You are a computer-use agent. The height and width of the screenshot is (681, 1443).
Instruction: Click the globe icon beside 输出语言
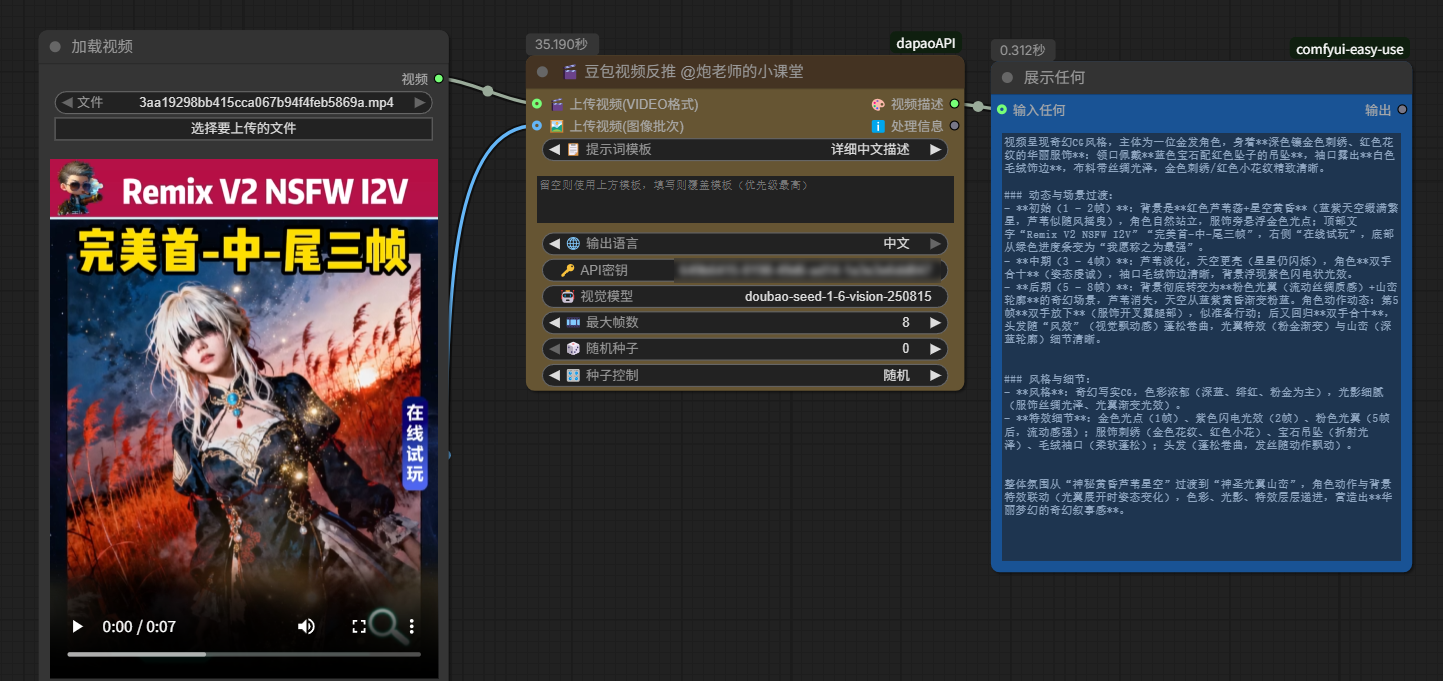point(573,243)
